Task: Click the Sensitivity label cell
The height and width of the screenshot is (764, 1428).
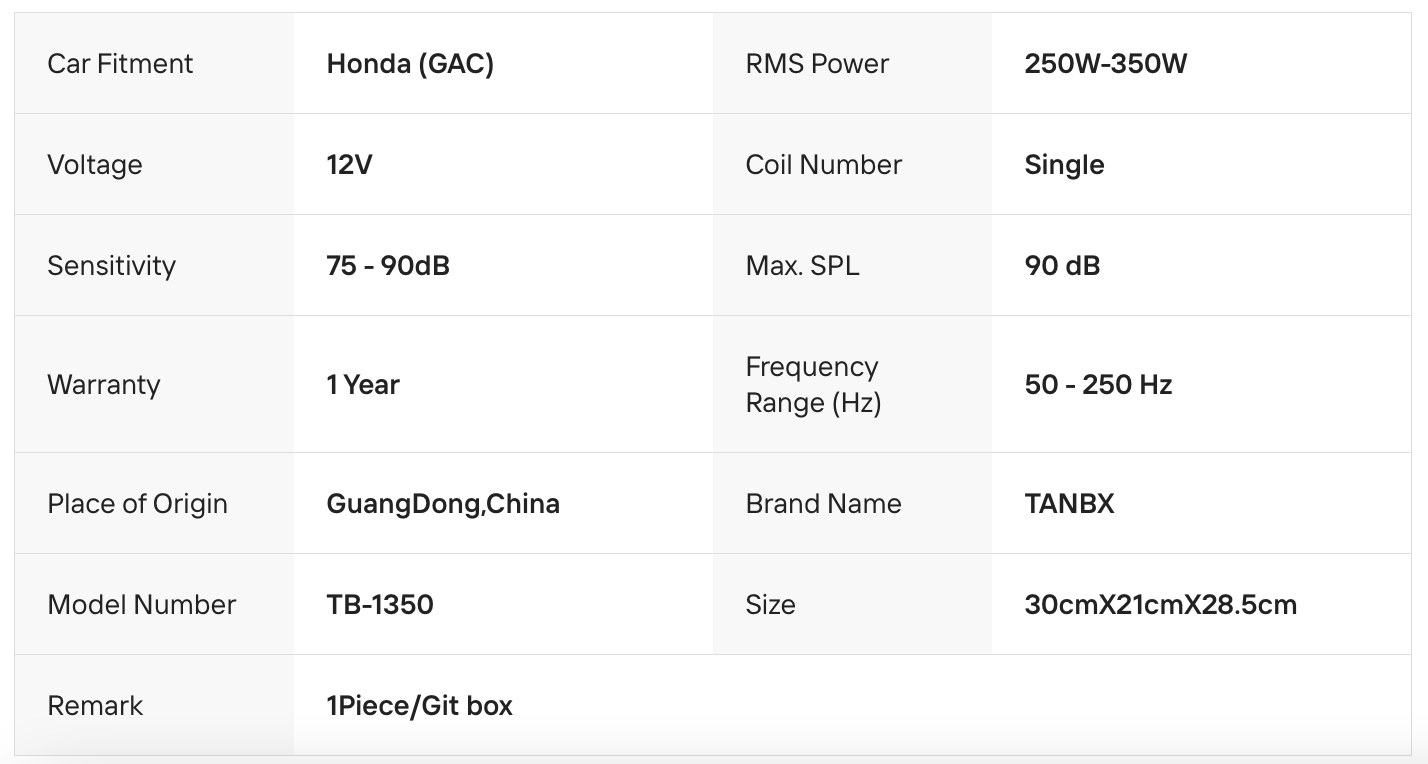Action: click(x=111, y=266)
